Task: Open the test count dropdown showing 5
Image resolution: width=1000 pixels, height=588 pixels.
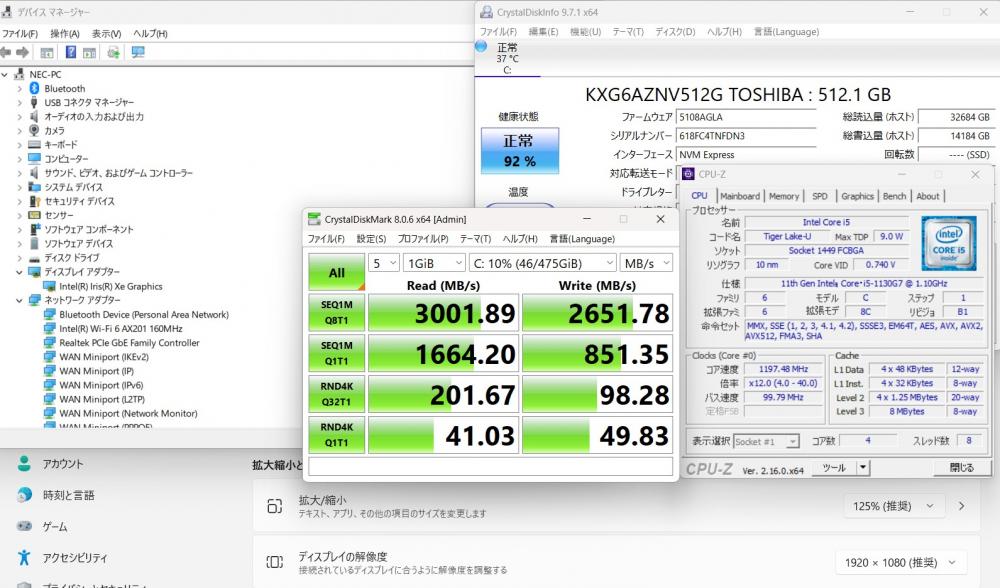Action: [x=384, y=263]
